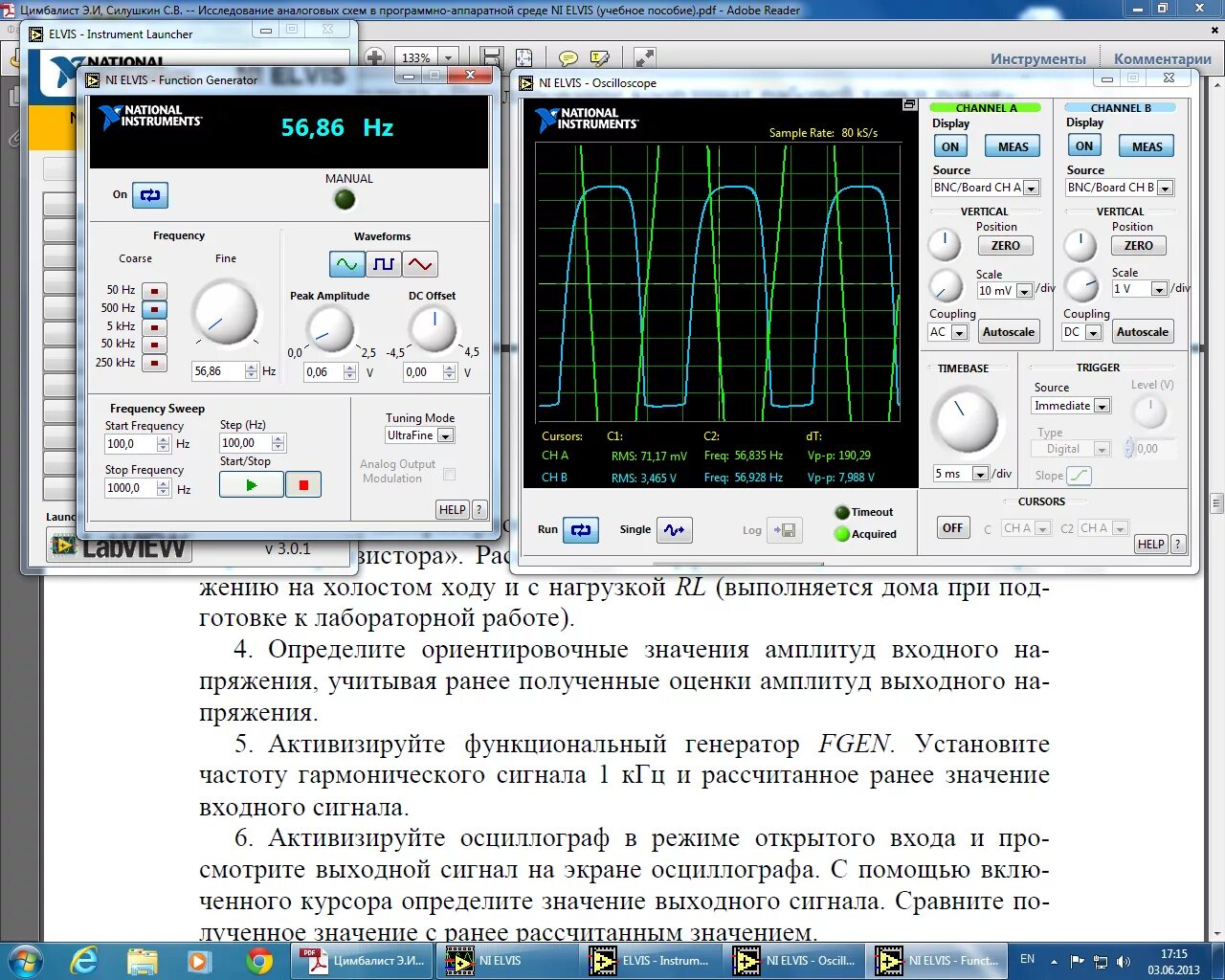Open the Tuning Mode UltraFine dropdown
Image resolution: width=1225 pixels, height=980 pixels.
tap(445, 435)
